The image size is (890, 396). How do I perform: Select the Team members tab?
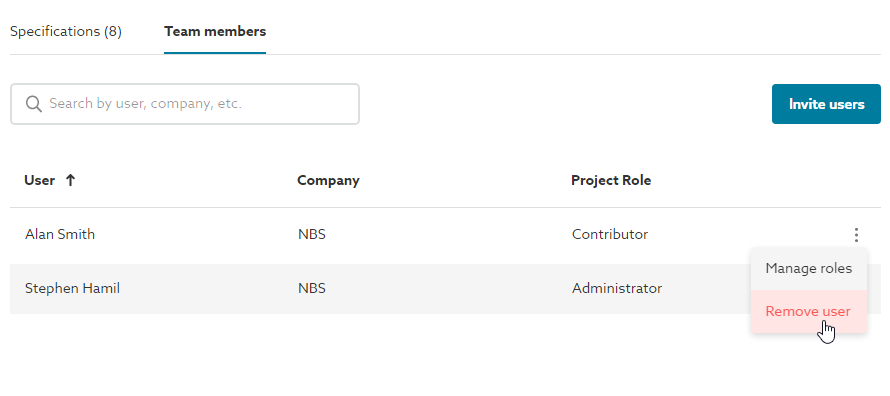215,31
